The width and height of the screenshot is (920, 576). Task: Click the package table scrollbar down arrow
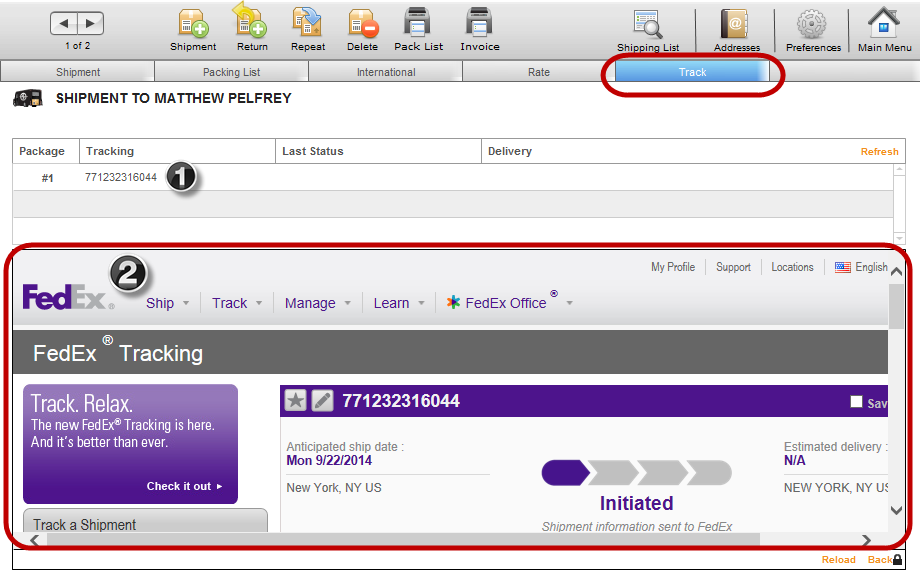pos(899,238)
